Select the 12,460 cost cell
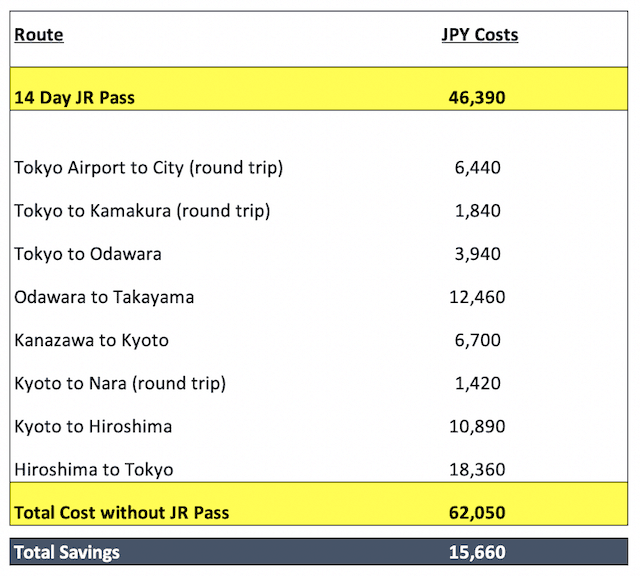The width and height of the screenshot is (640, 576). click(x=477, y=297)
